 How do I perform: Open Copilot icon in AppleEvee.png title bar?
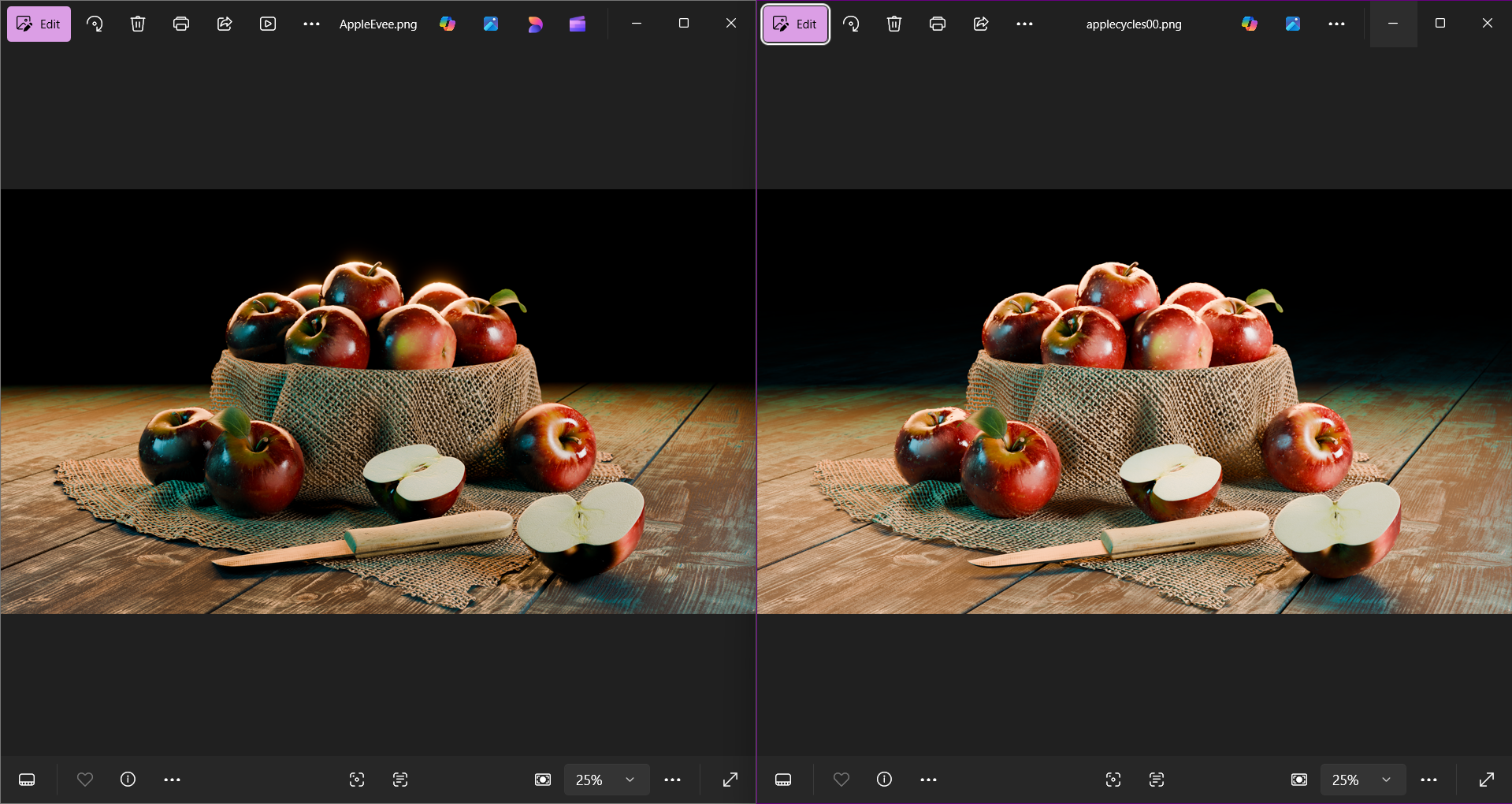[x=448, y=24]
